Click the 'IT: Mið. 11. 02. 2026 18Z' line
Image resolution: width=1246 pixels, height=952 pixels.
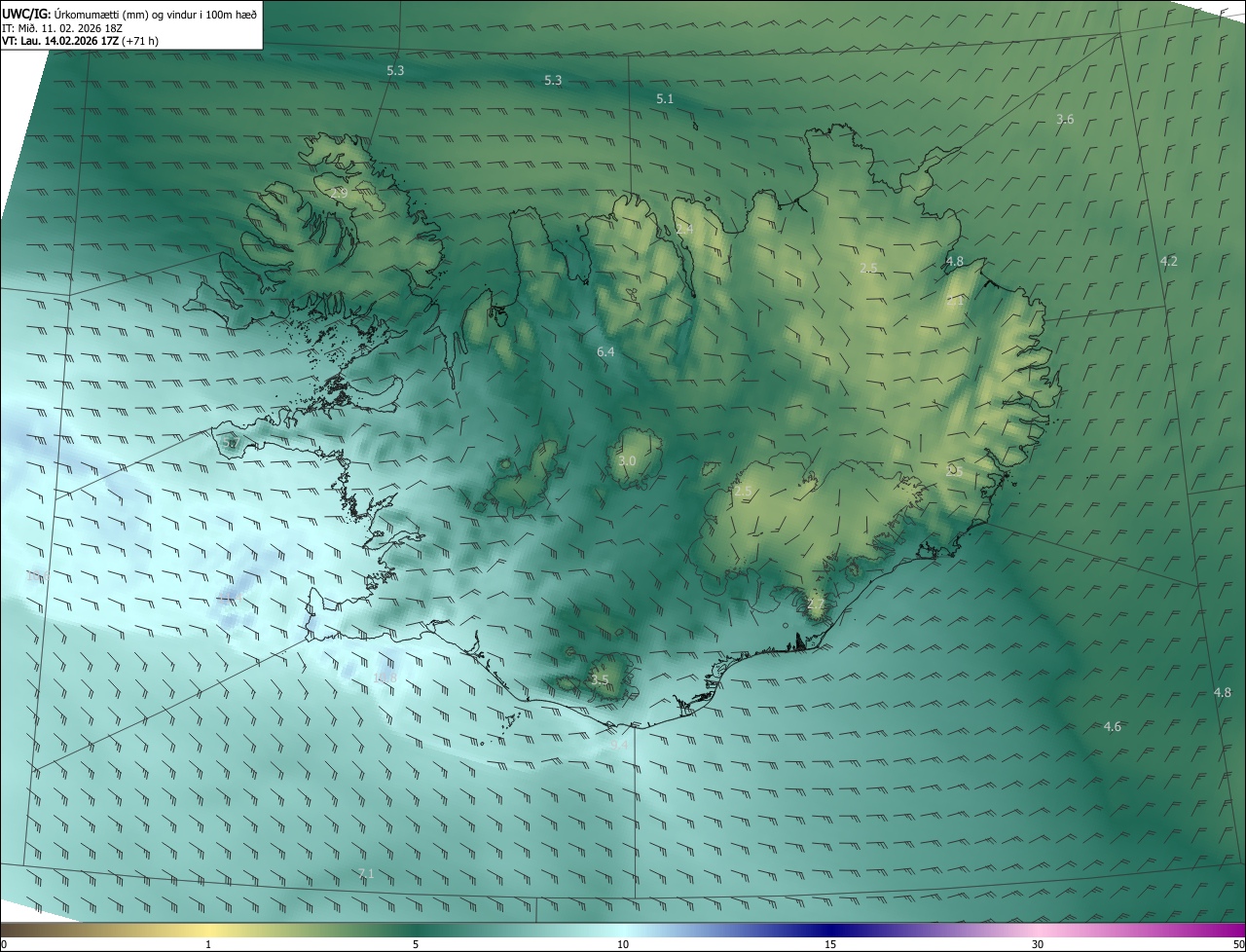pos(60,28)
